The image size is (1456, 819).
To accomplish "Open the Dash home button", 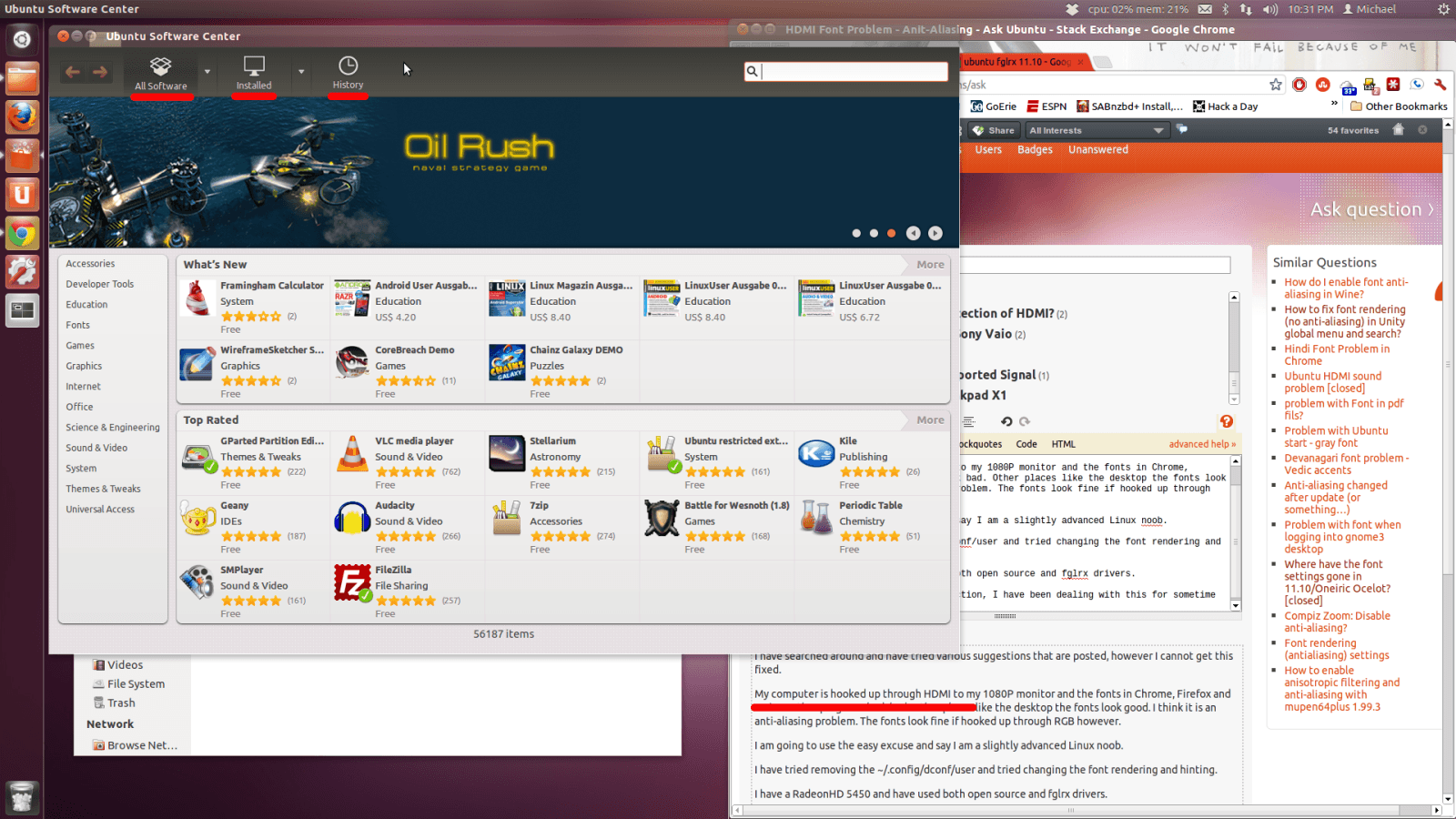I will (x=22, y=39).
